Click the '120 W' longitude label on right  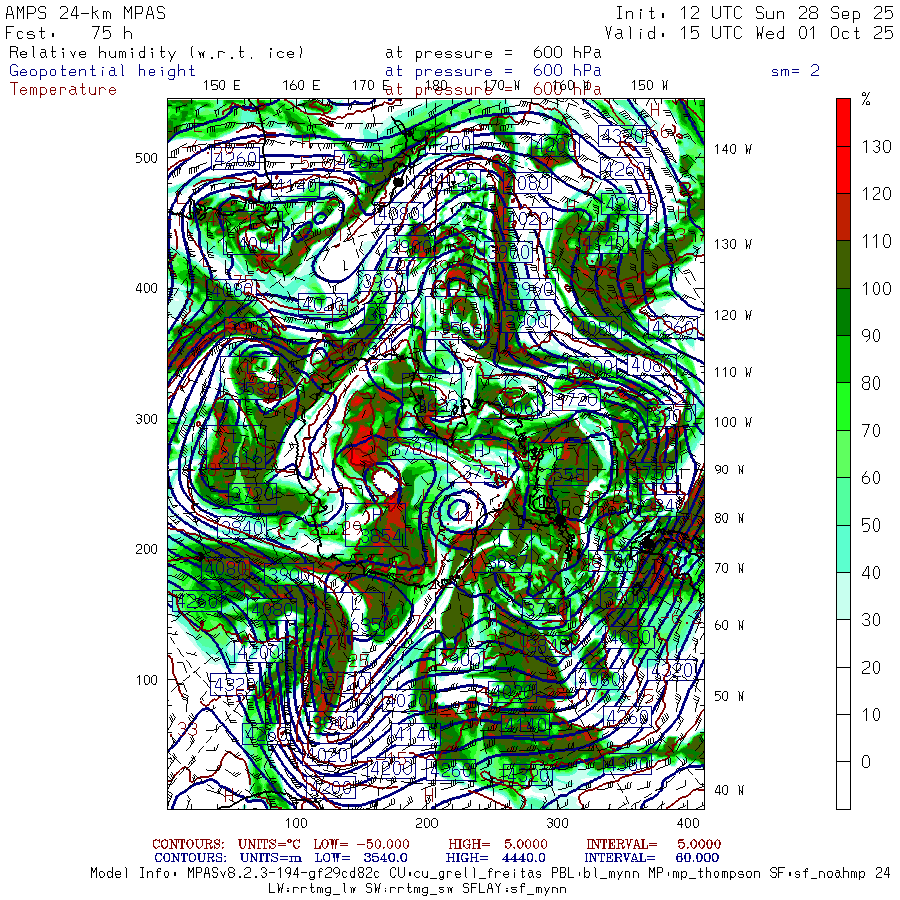pyautogui.click(x=733, y=316)
